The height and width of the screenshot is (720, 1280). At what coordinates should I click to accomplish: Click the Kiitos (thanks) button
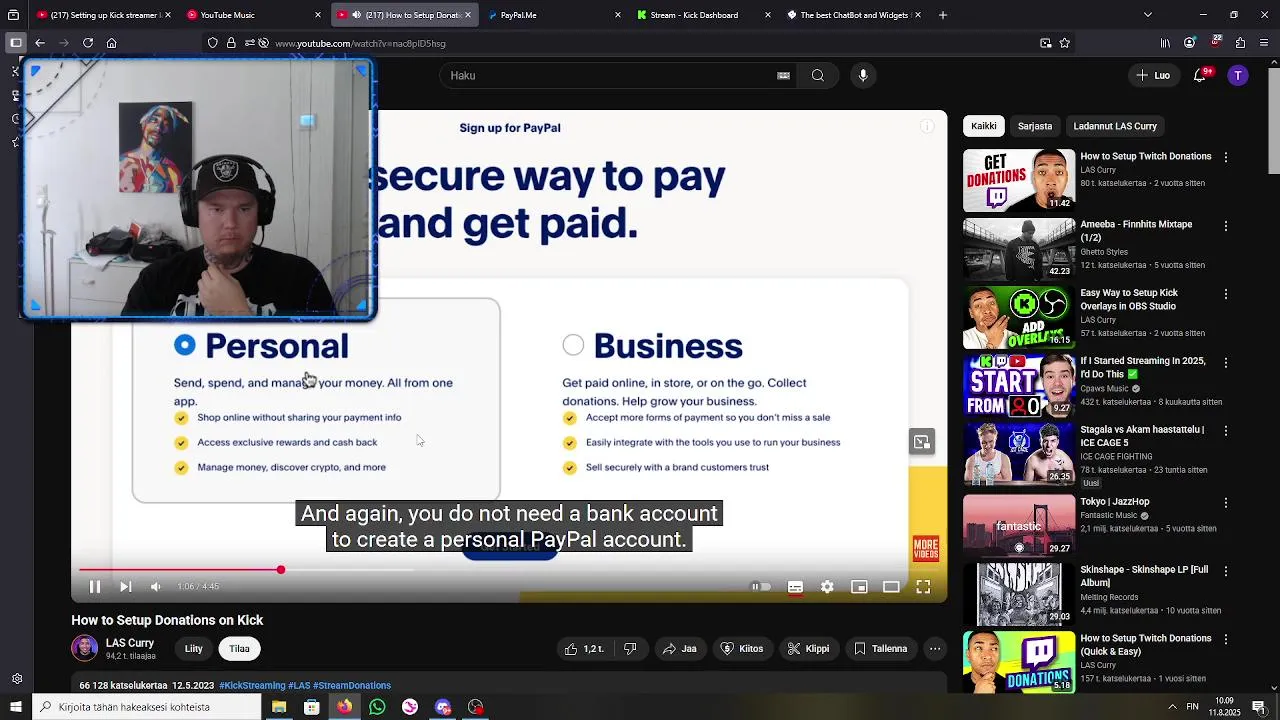(742, 649)
